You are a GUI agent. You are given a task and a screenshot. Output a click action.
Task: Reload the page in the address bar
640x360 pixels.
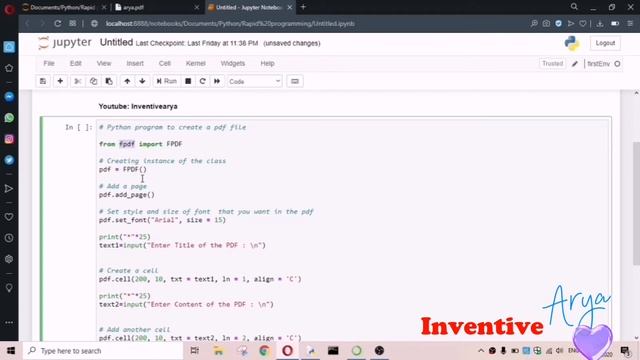click(58, 23)
